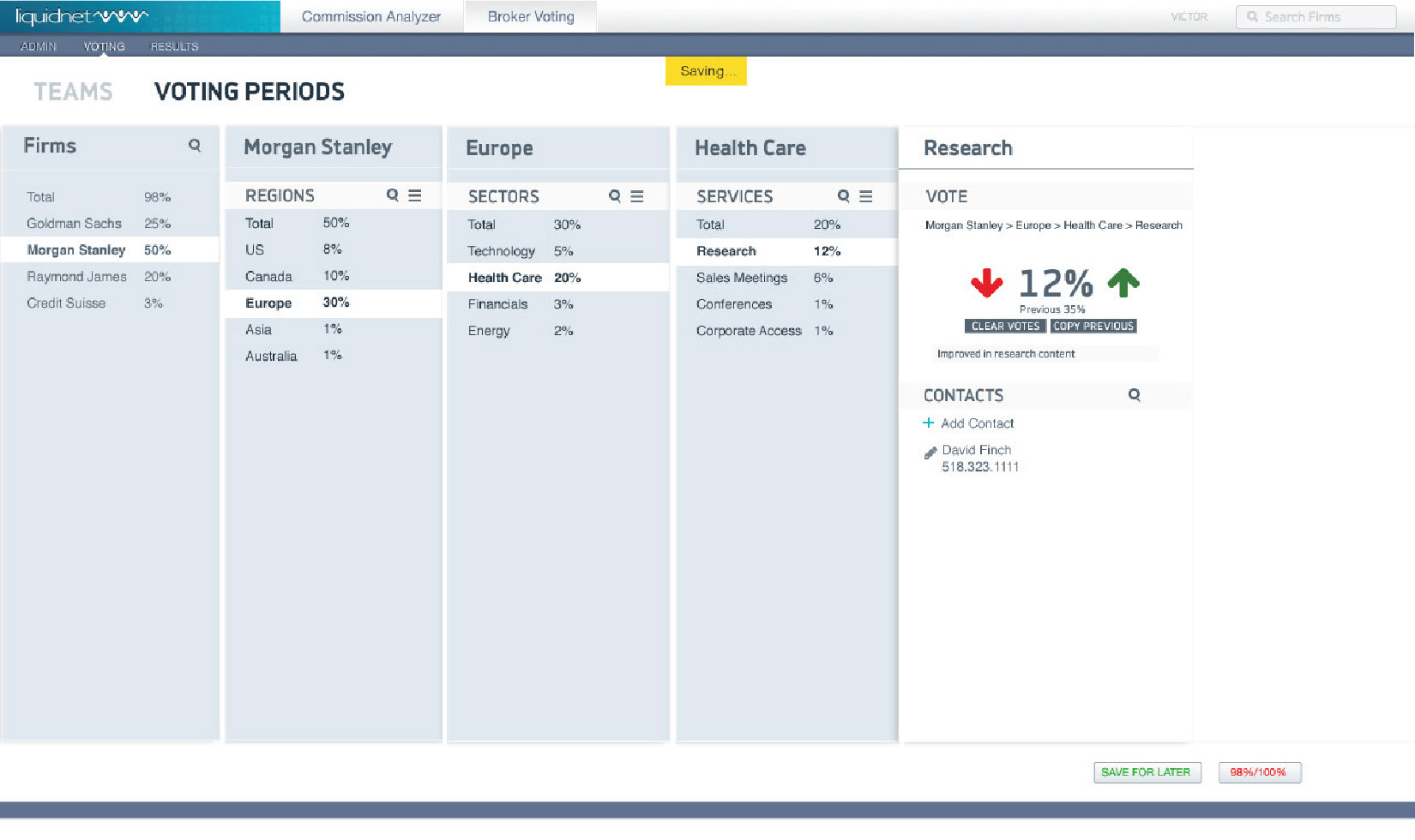Select the US region row
1415x840 pixels.
coord(334,249)
